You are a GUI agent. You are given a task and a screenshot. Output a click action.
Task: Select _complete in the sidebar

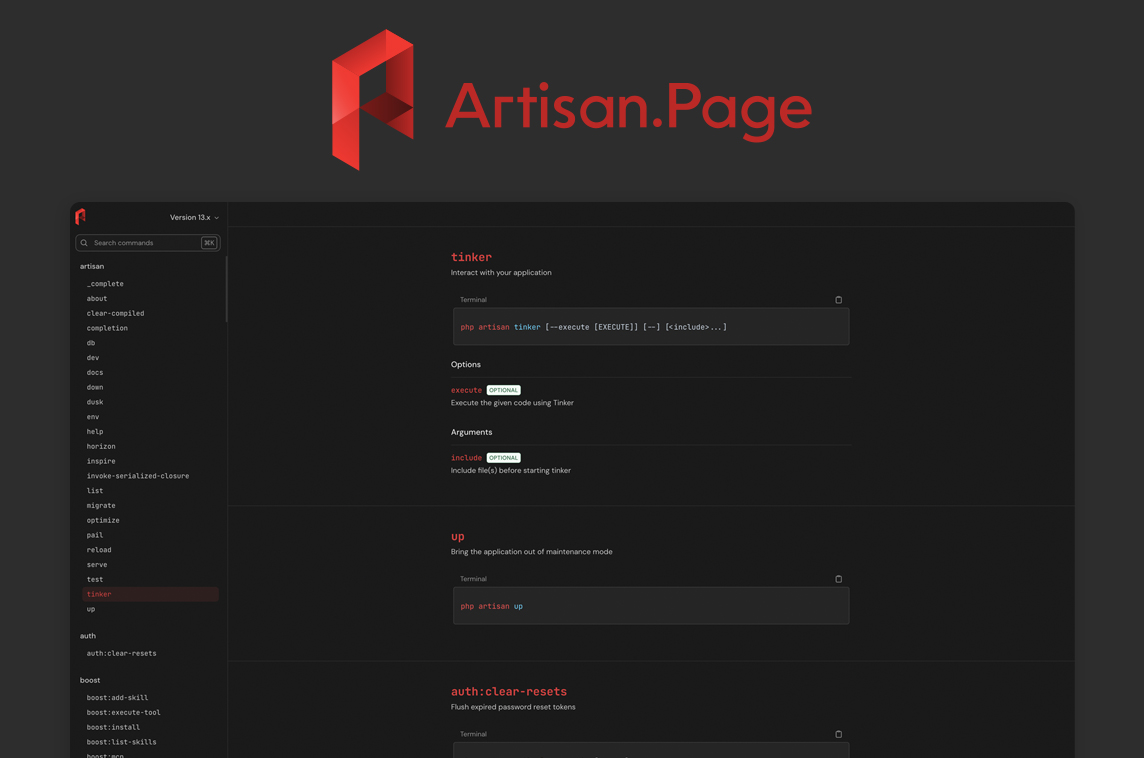click(105, 284)
